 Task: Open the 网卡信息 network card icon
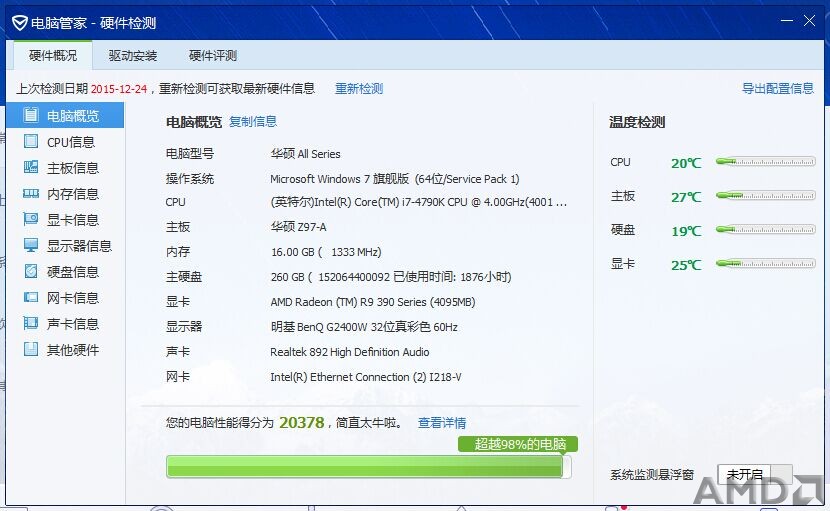tap(31, 297)
